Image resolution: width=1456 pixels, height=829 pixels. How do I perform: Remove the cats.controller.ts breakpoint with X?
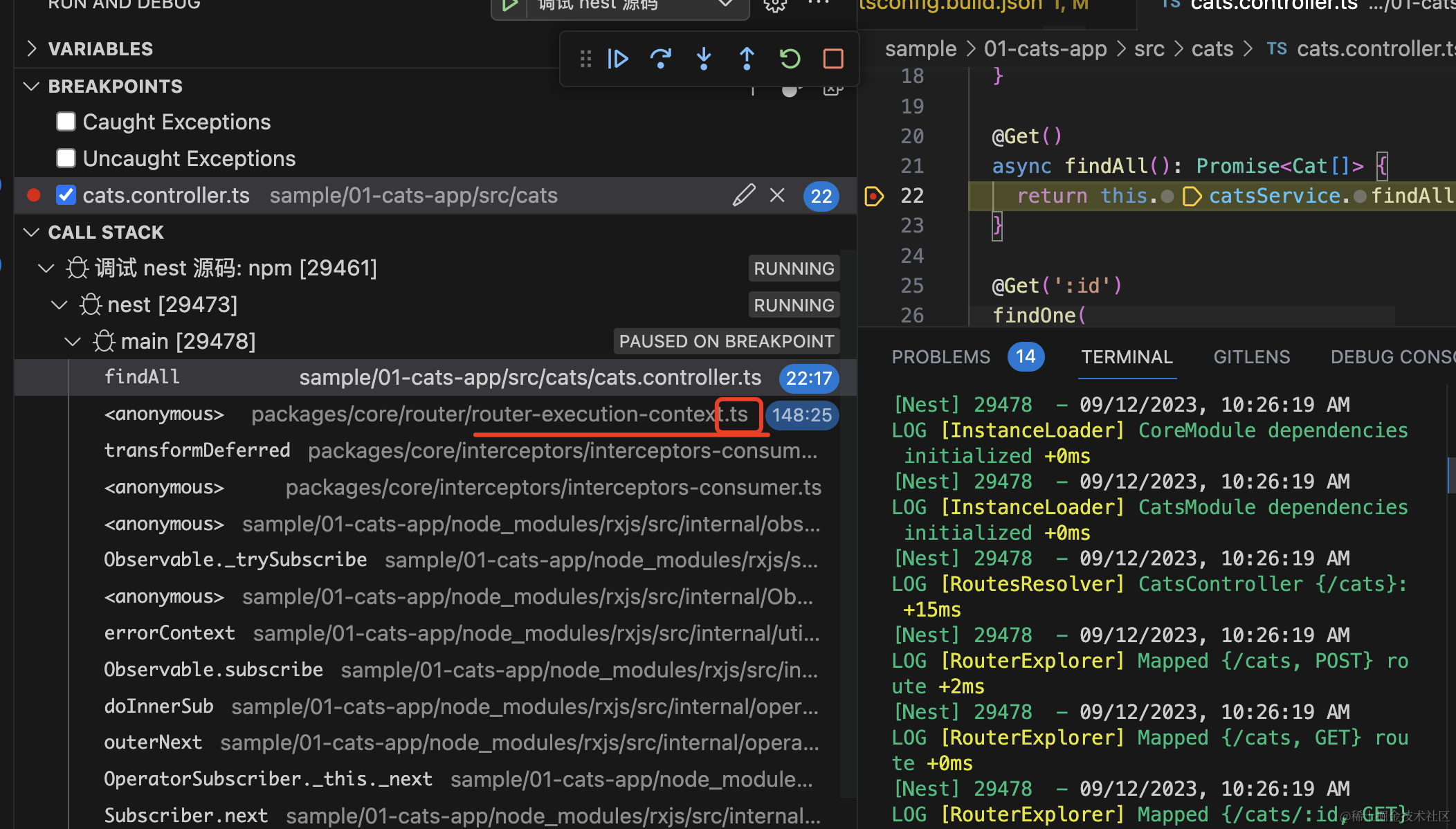click(777, 196)
